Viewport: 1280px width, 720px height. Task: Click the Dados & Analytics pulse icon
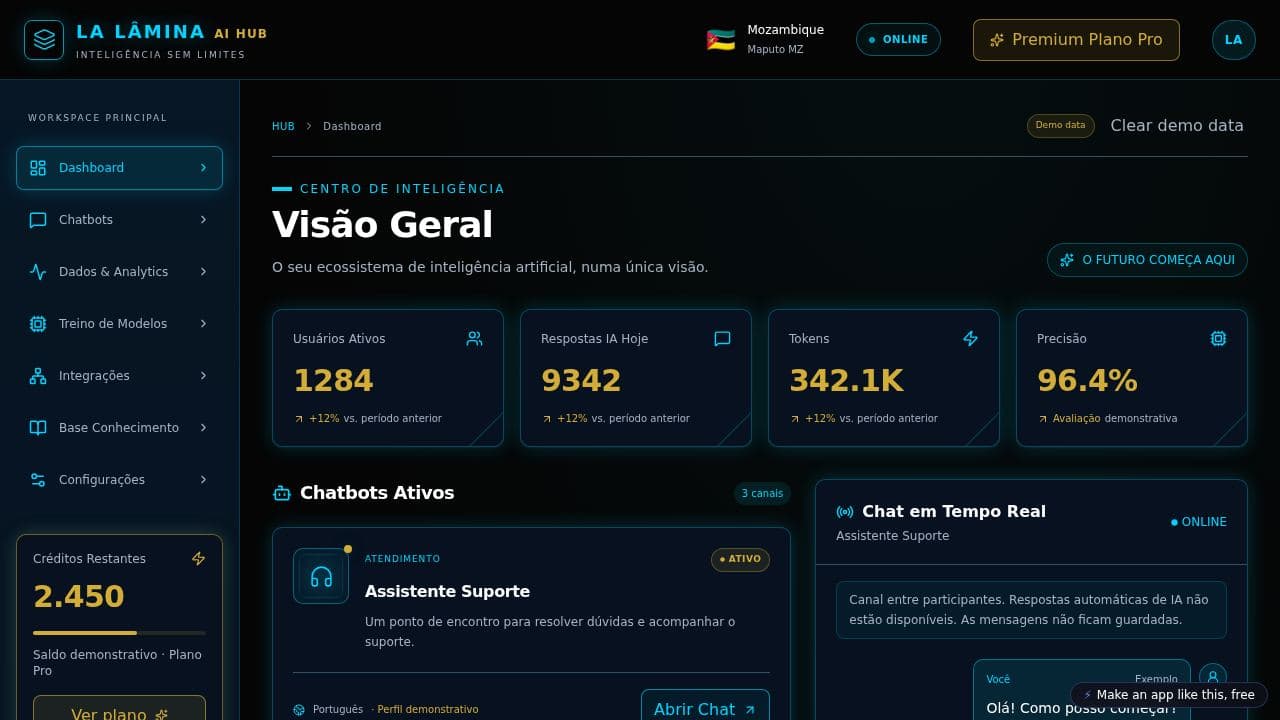point(38,272)
